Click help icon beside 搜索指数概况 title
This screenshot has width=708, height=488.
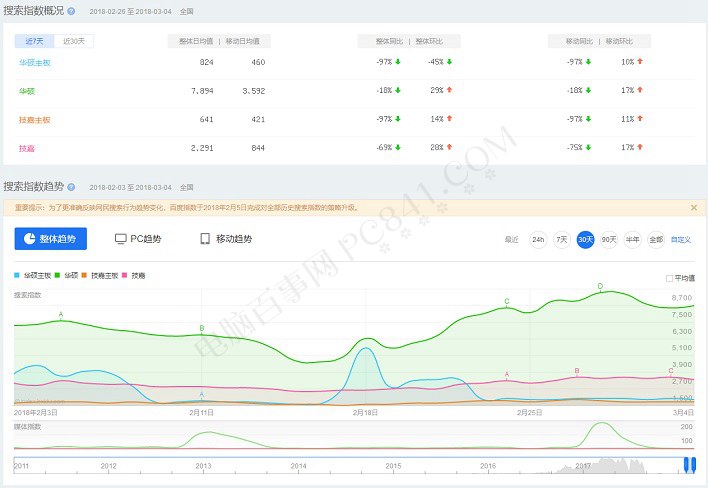[x=71, y=11]
